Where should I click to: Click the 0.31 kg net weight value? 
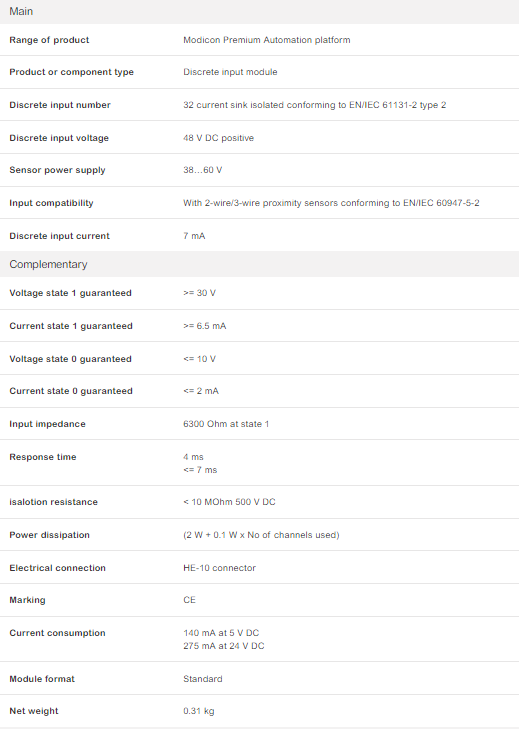pos(198,711)
